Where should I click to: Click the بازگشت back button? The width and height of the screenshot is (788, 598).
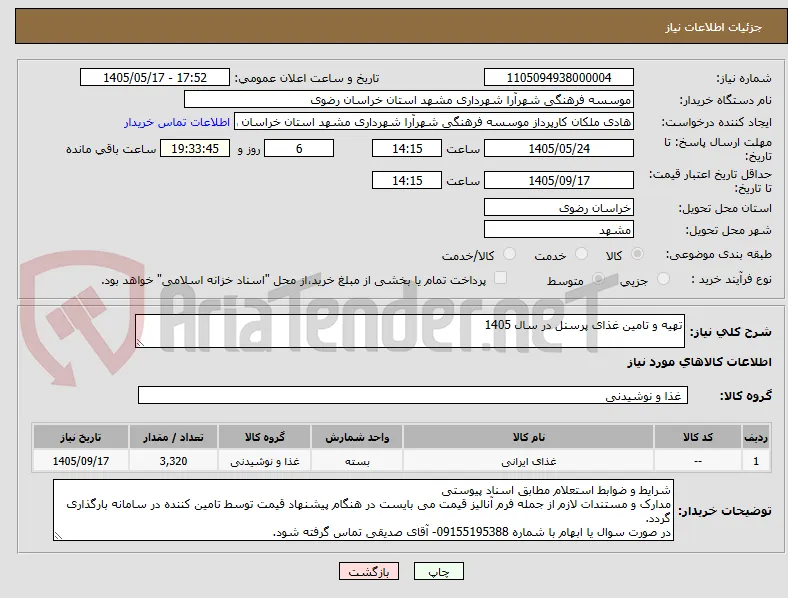pyautogui.click(x=369, y=571)
